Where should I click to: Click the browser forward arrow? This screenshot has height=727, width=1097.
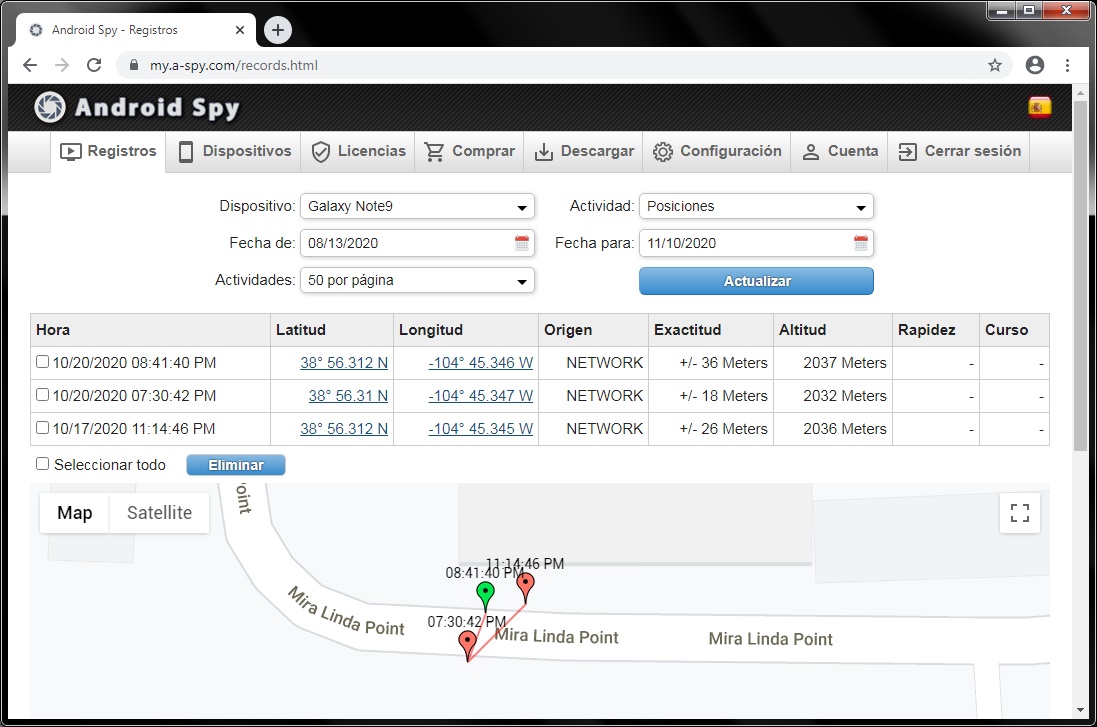pos(62,65)
